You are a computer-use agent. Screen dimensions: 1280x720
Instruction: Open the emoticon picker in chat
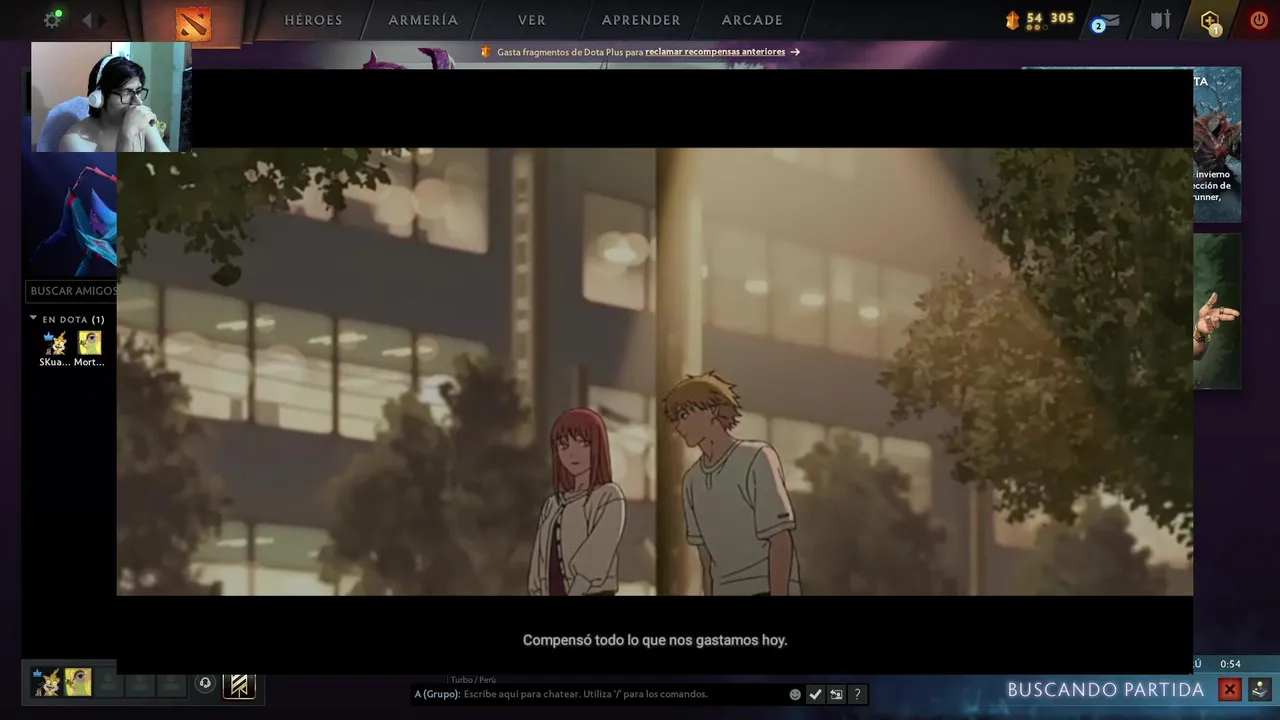coord(795,694)
